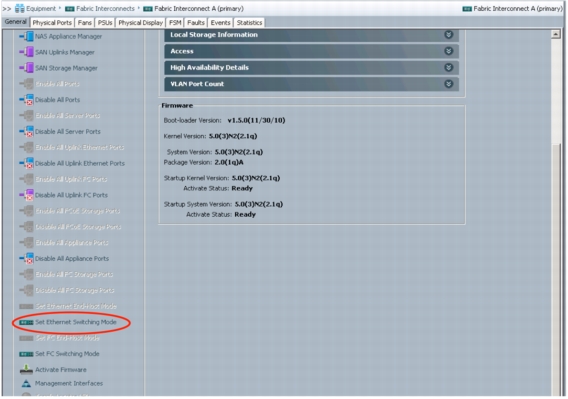Image resolution: width=568 pixels, height=399 pixels.
Task: Click the Set FC Switching Mode link
Action: click(x=67, y=354)
